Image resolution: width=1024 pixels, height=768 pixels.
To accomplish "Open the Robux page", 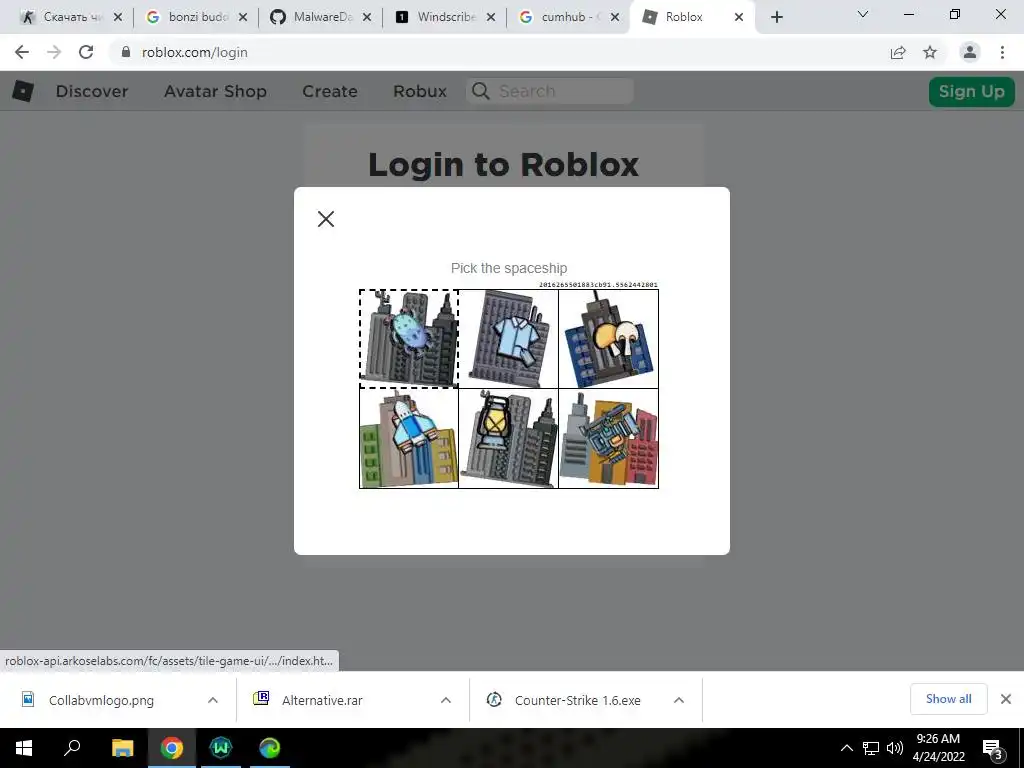I will 420,91.
